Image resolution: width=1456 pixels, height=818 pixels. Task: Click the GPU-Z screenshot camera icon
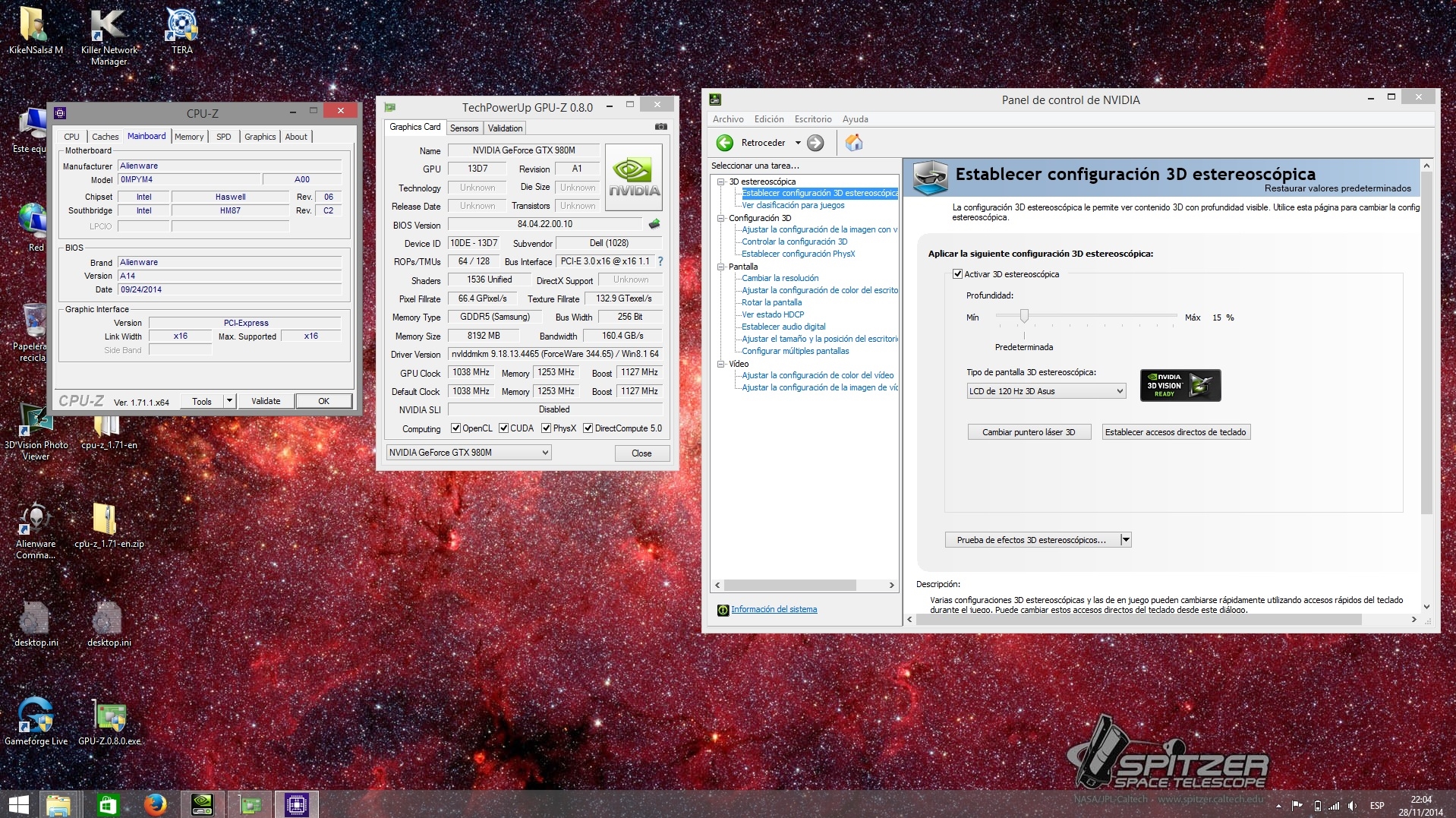pos(661,127)
